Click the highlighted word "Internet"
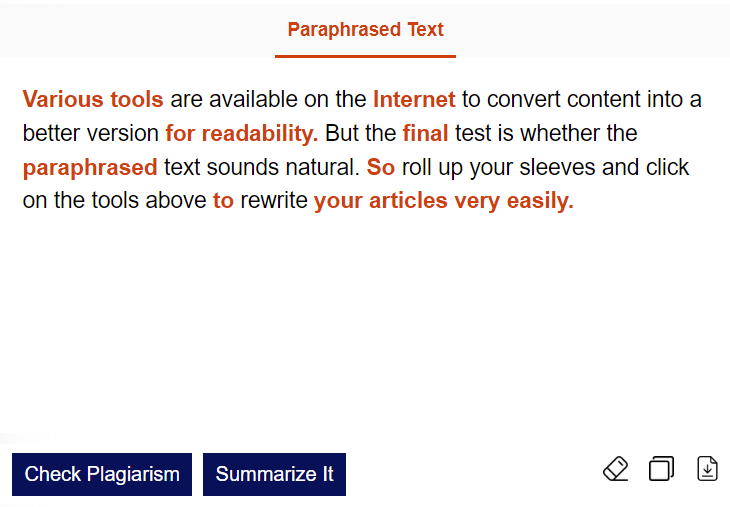The image size is (730, 507). point(414,99)
